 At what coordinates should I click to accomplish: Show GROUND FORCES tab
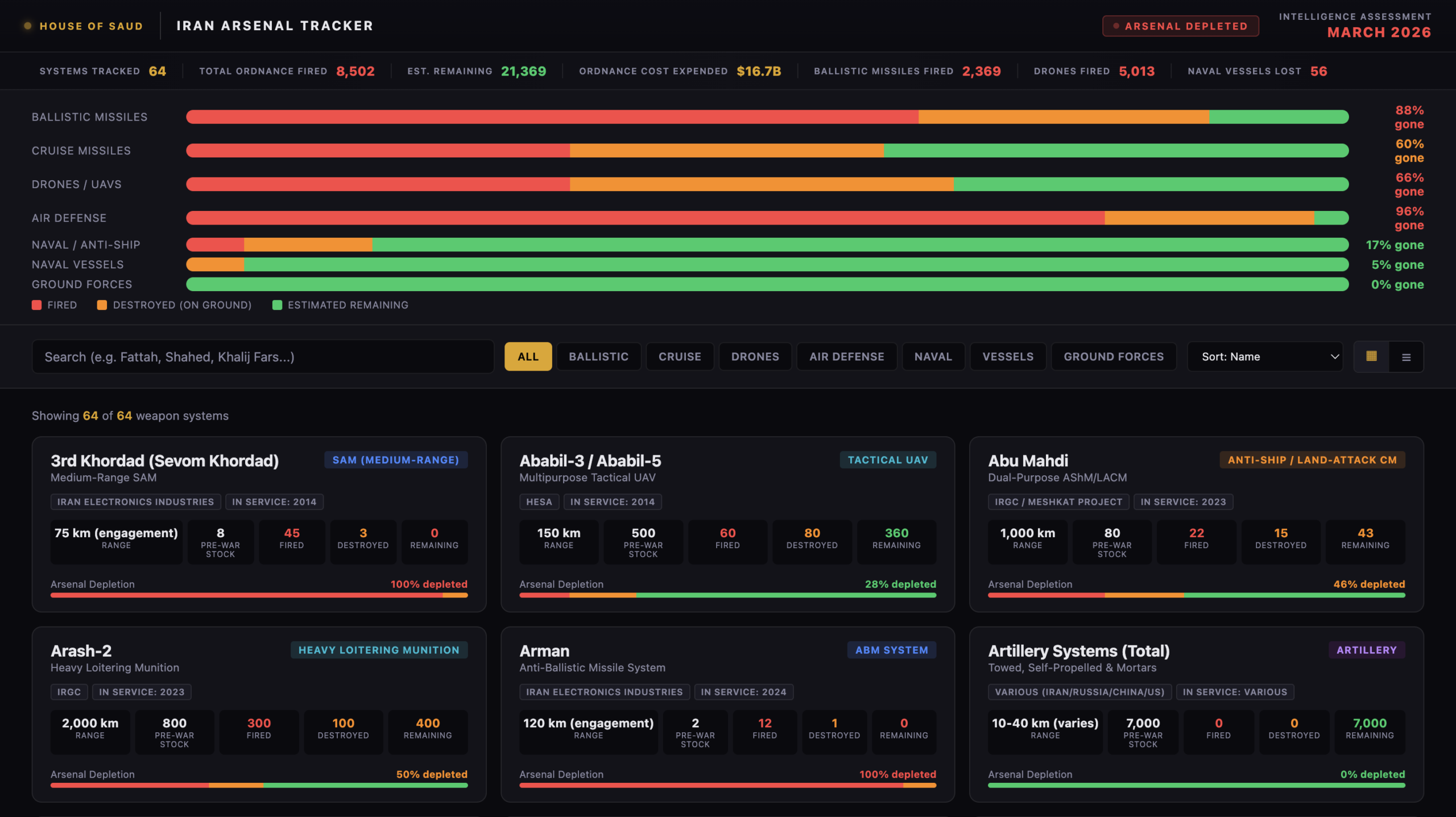pos(1113,357)
